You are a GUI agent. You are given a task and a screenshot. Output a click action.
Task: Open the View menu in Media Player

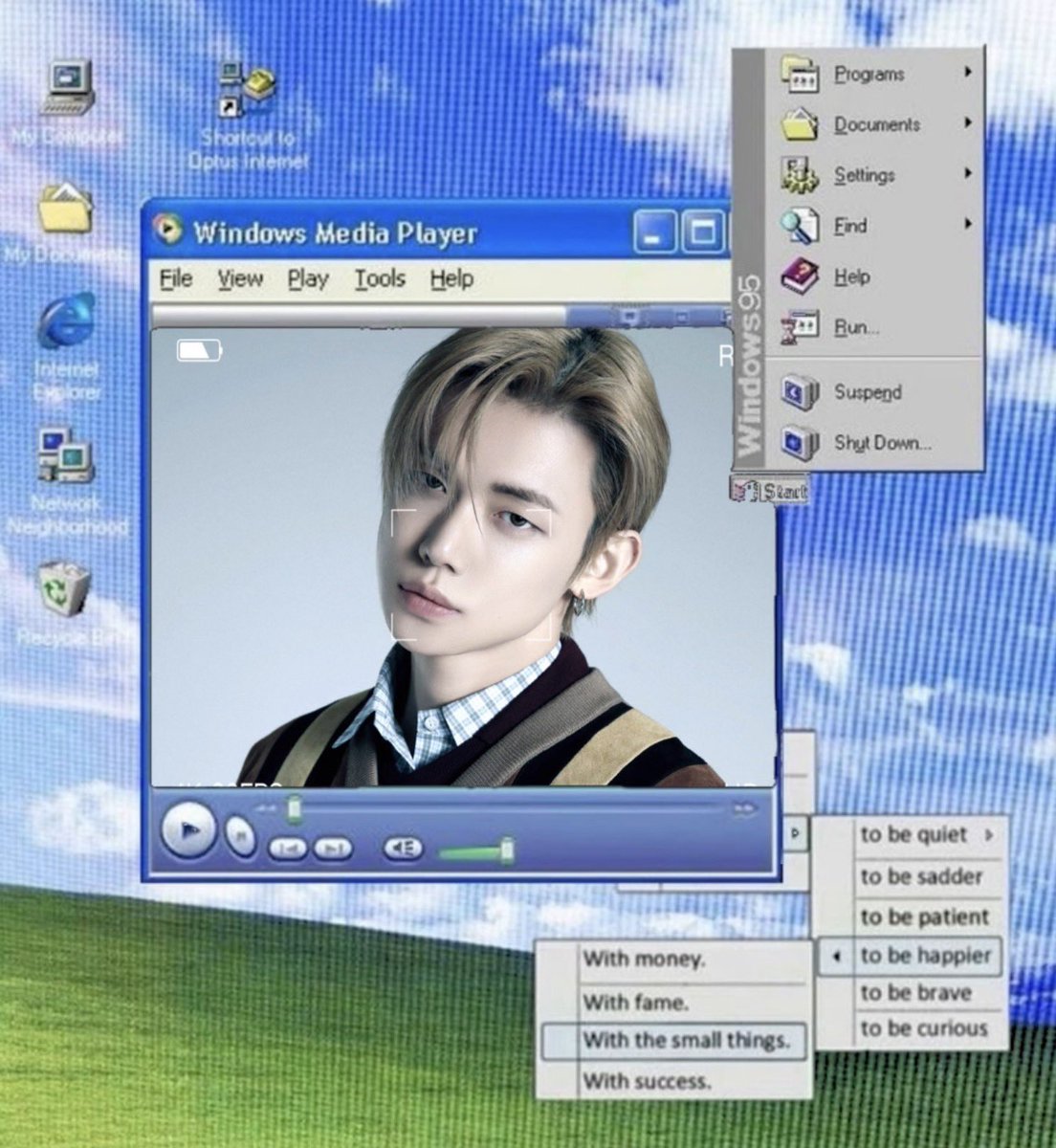point(239,278)
